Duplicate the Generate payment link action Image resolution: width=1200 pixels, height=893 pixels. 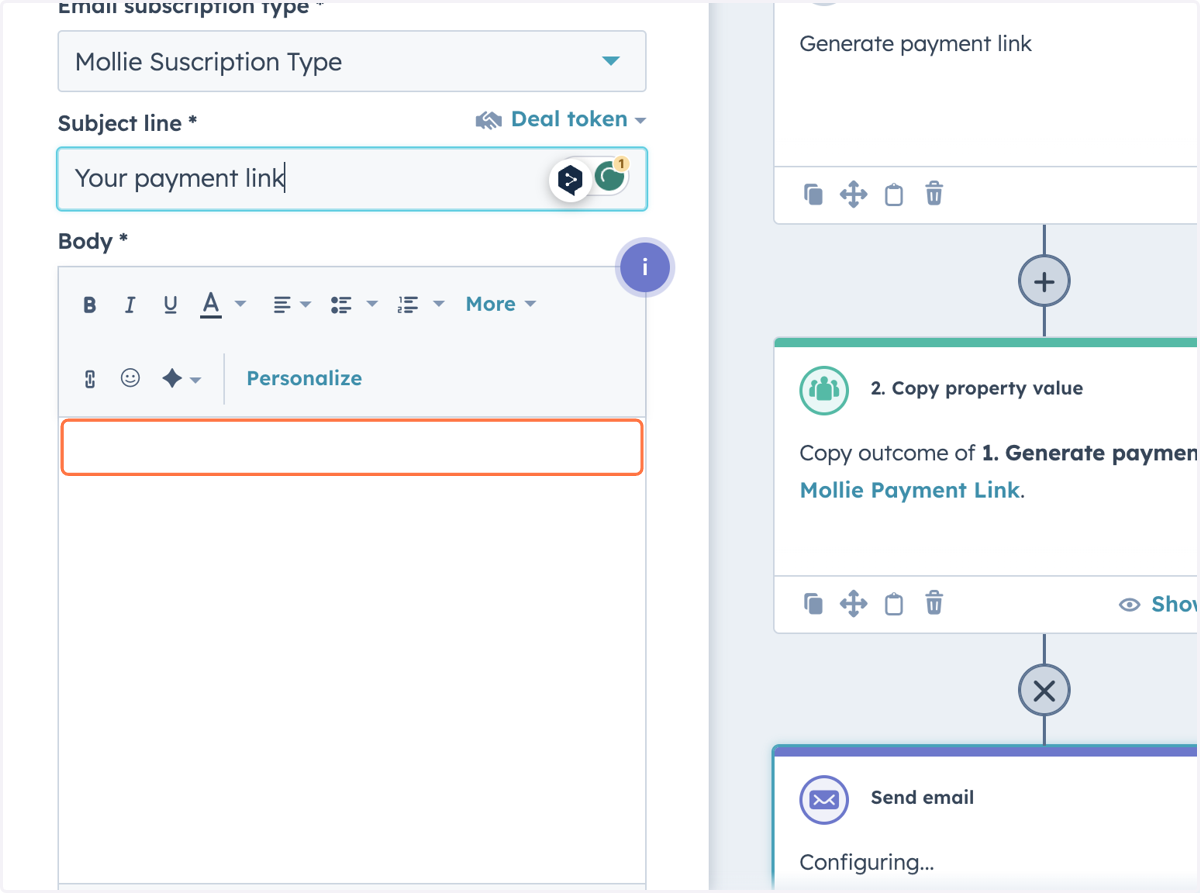click(x=813, y=194)
